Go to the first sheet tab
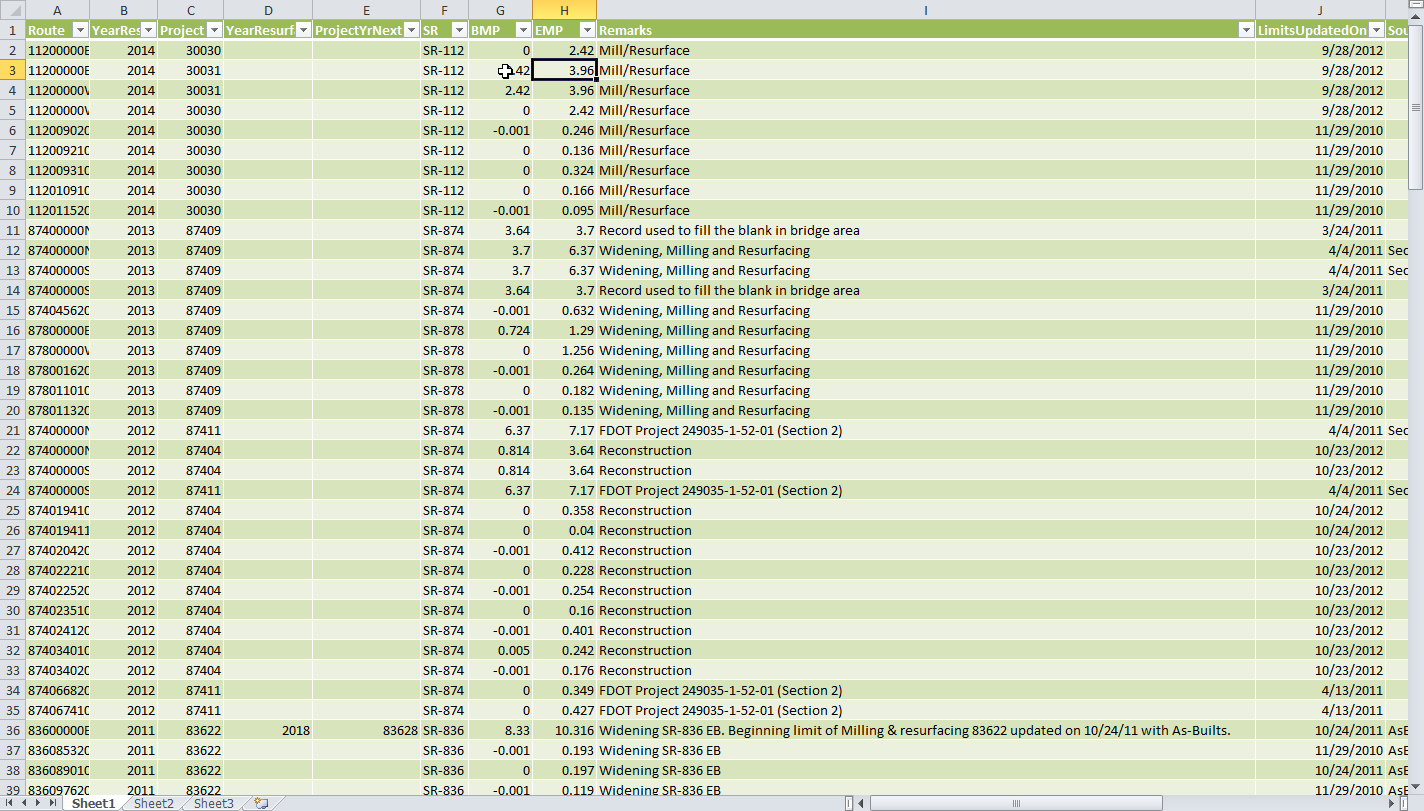1424x811 pixels. click(x=9, y=803)
